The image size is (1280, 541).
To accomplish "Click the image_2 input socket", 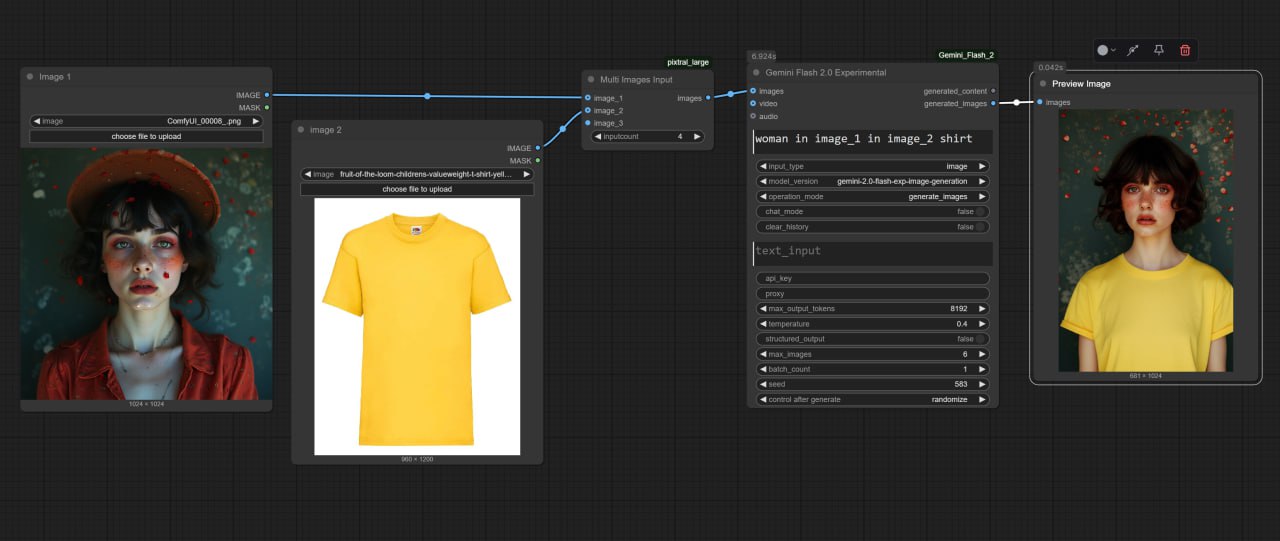I will pyautogui.click(x=587, y=110).
